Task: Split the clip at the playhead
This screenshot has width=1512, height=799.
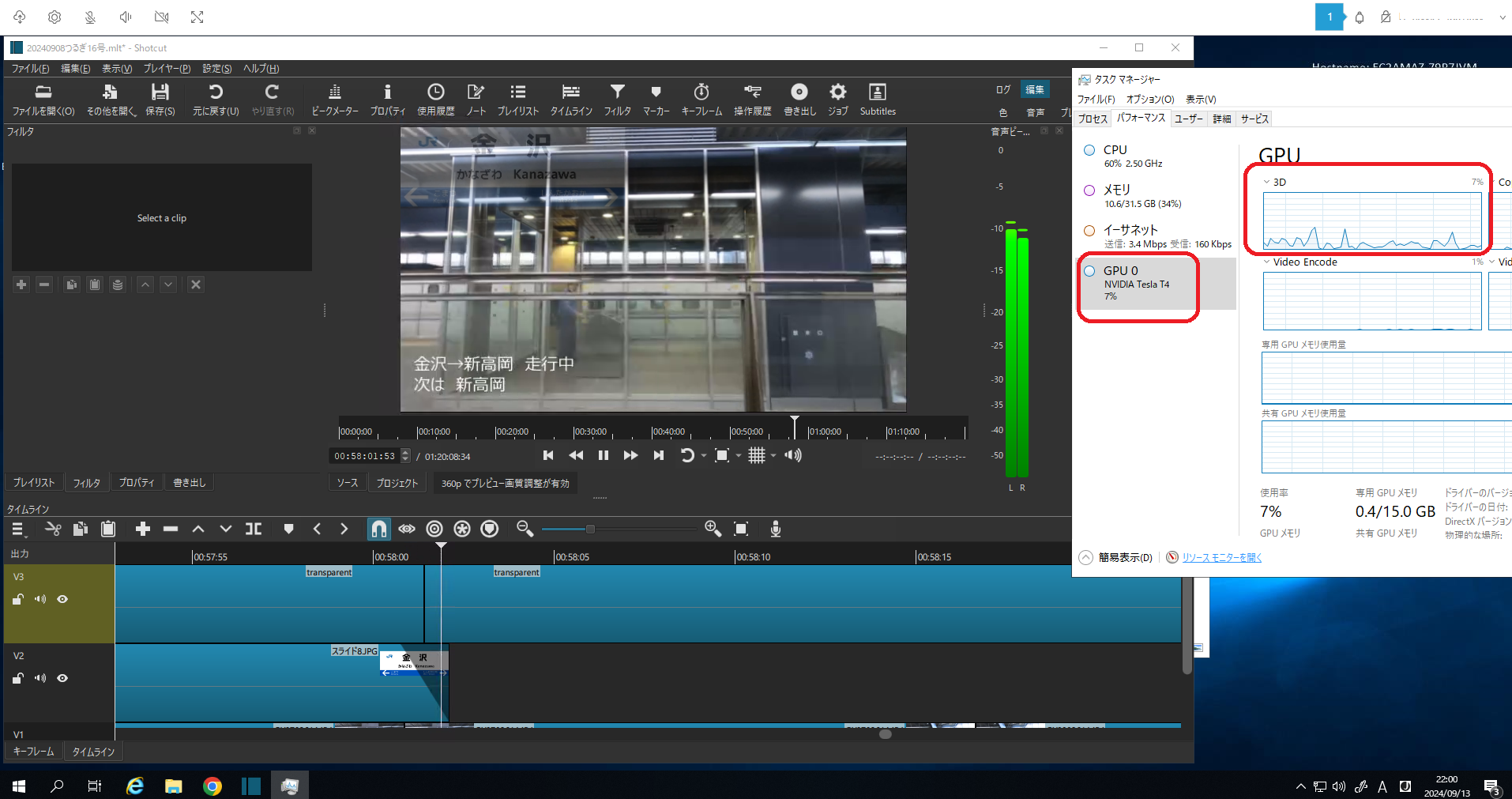Action: coord(253,529)
